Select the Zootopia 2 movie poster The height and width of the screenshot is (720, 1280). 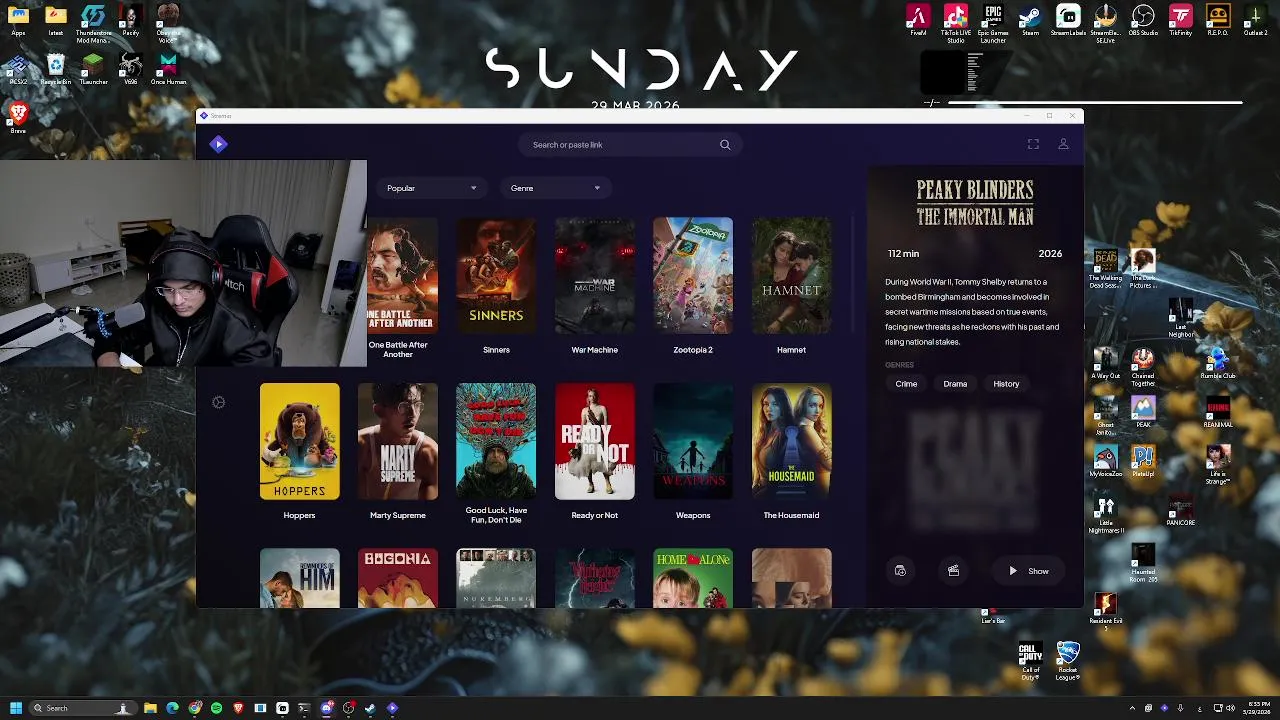point(693,276)
